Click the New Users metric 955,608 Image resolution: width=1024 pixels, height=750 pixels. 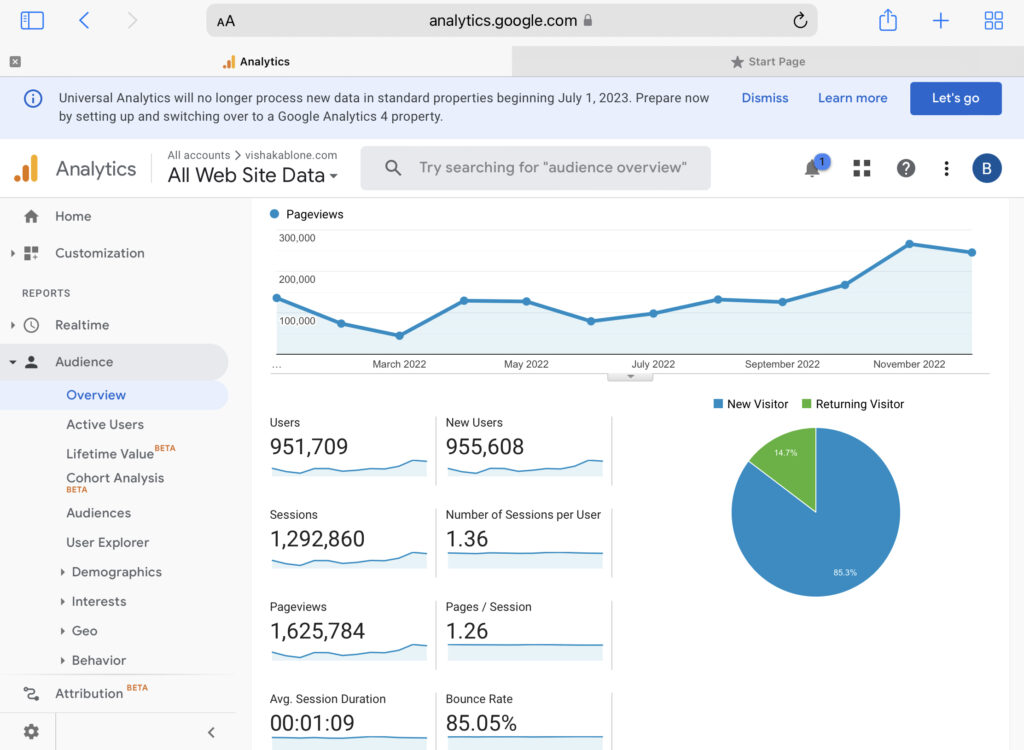[x=485, y=447]
